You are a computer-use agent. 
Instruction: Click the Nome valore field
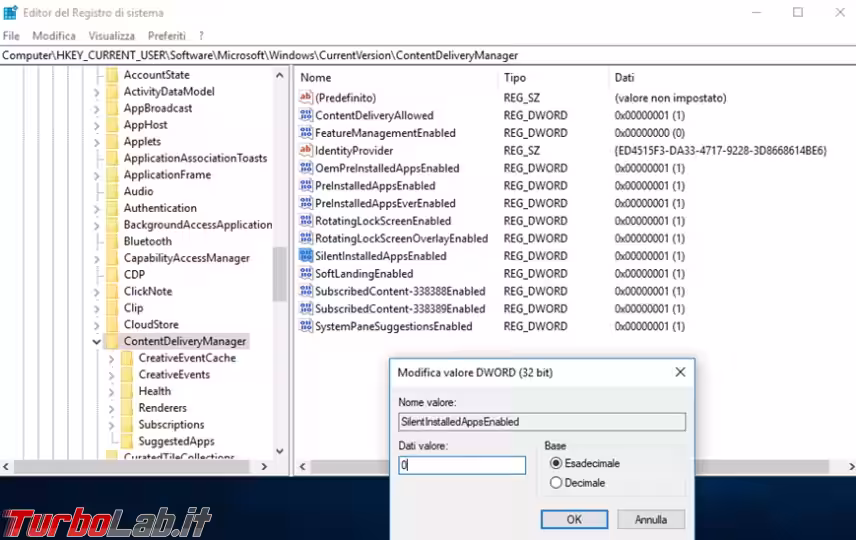click(x=542, y=422)
